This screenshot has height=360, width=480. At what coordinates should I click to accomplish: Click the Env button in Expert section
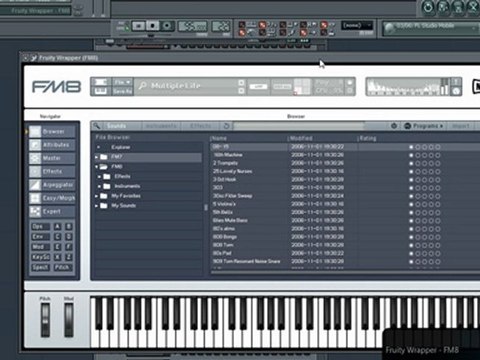(40, 237)
